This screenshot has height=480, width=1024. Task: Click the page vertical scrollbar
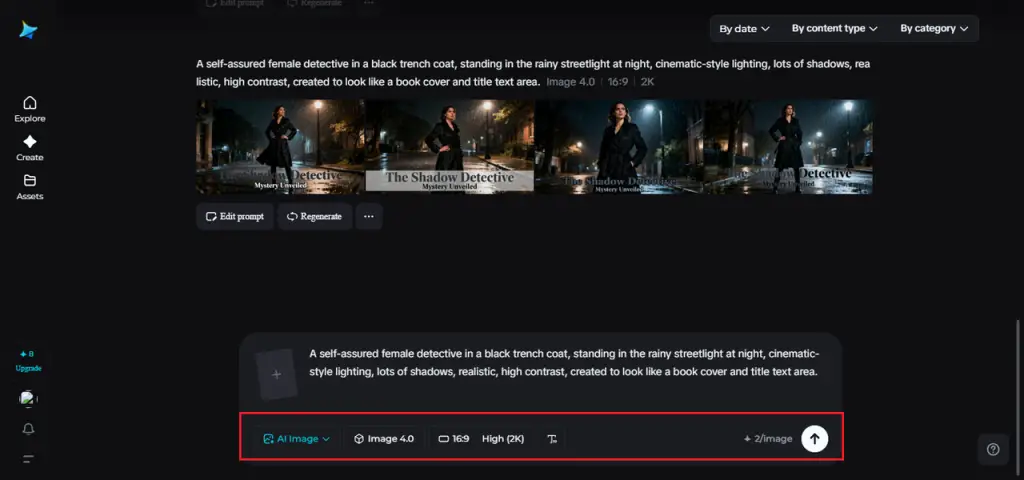1019,397
